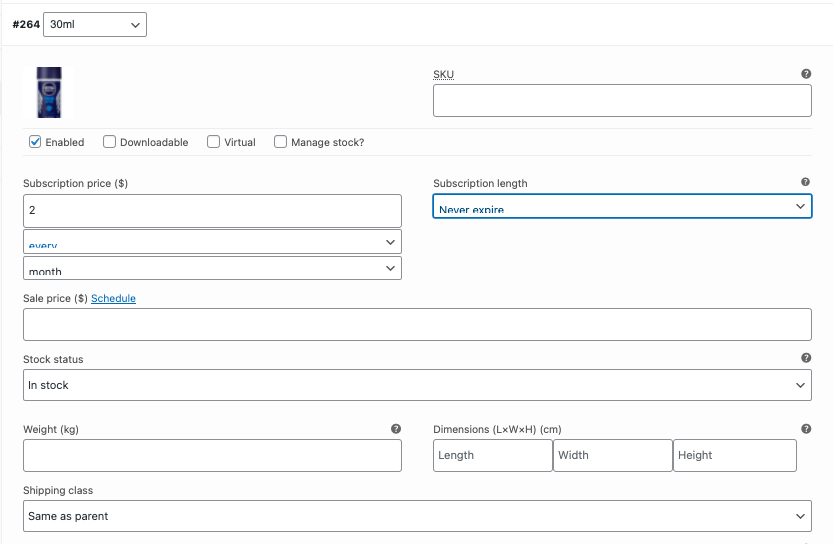Open the 'every' billing interval dropdown
840x544 pixels.
pyautogui.click(x=212, y=242)
